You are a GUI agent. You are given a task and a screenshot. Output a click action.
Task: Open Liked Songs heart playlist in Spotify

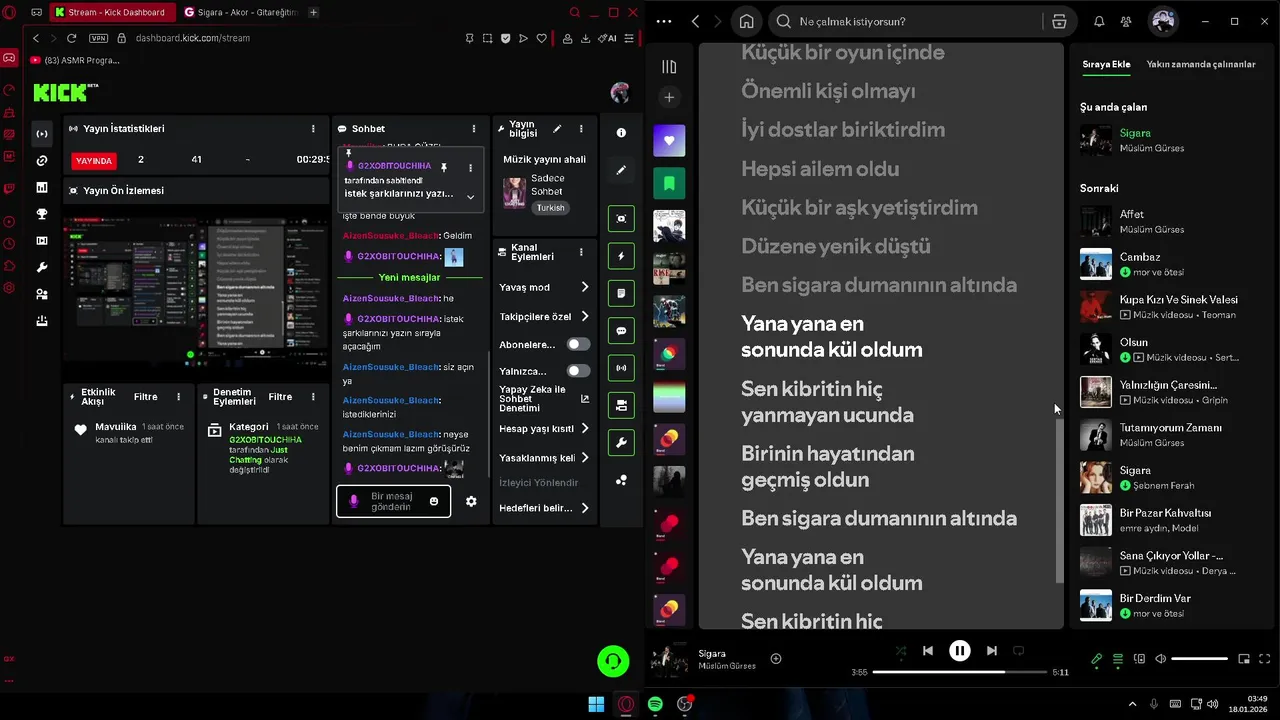[x=669, y=141]
